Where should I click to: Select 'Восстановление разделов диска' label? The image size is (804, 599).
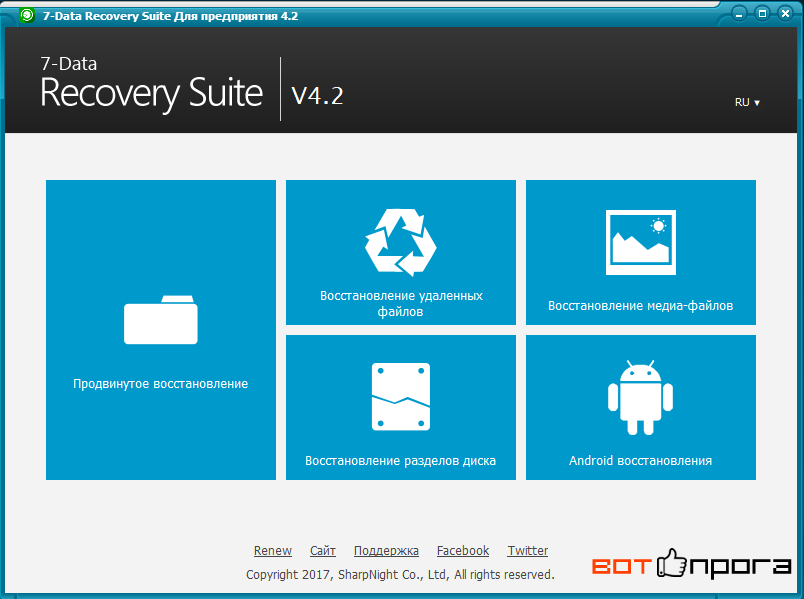[x=400, y=461]
